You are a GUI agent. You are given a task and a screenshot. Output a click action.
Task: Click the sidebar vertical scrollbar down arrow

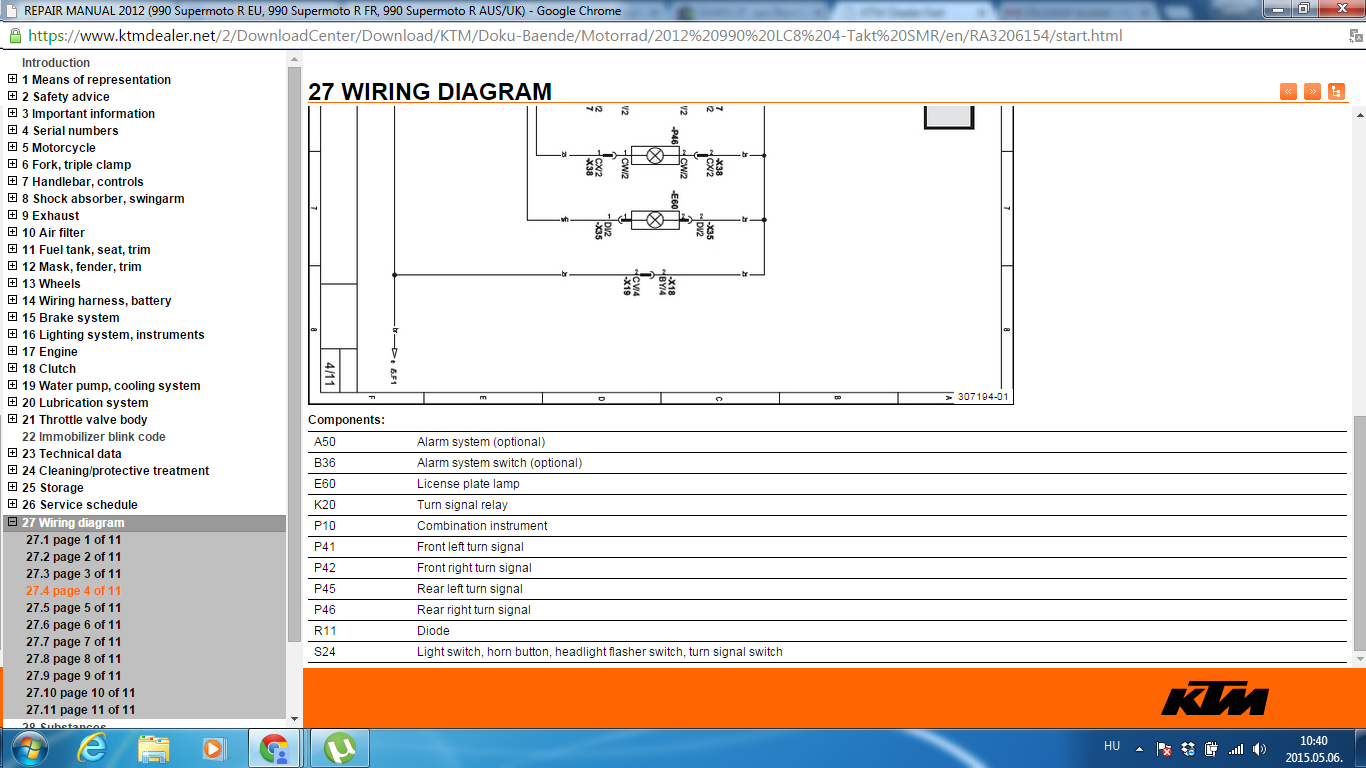(x=294, y=718)
